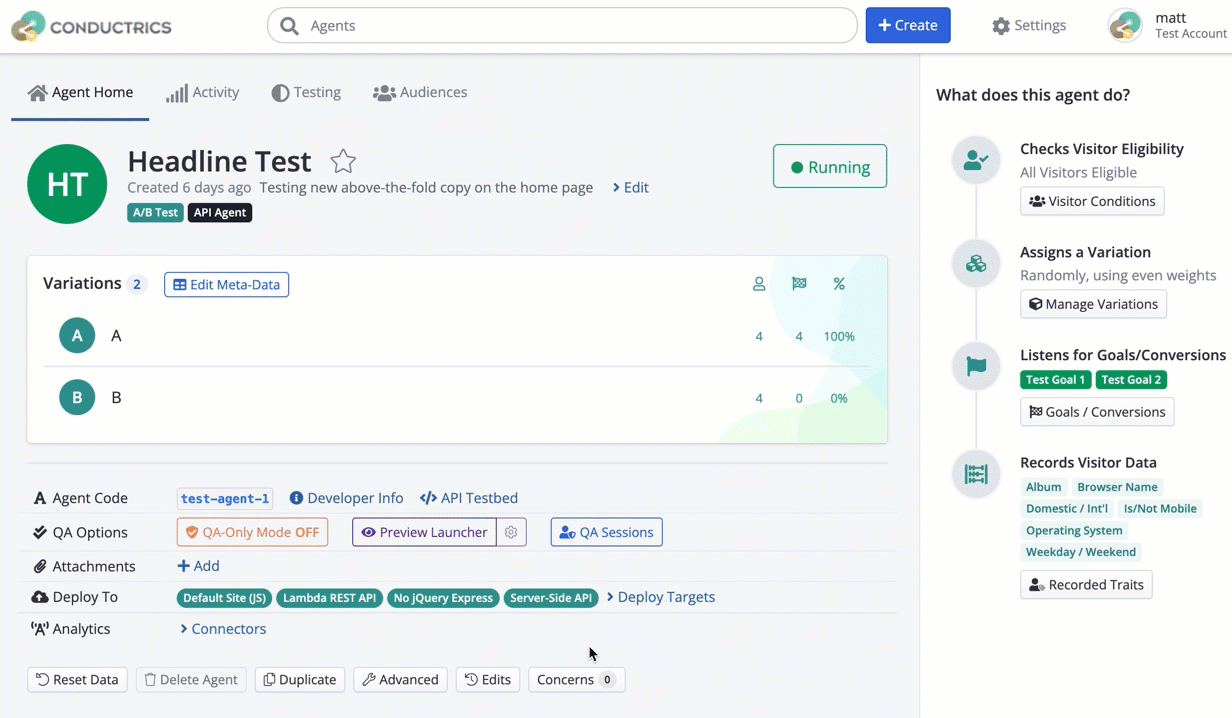
Task: Click the Analytics broadcast icon
Action: pyautogui.click(x=40, y=629)
